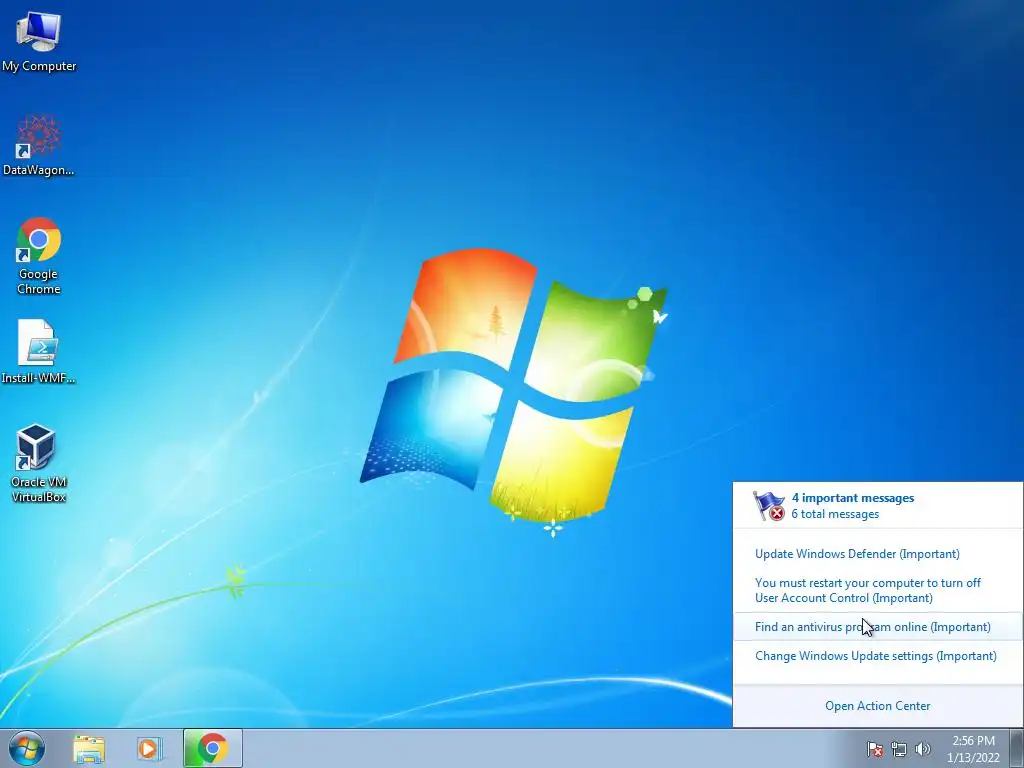Click the clock showing 2:56 PM

(973, 749)
